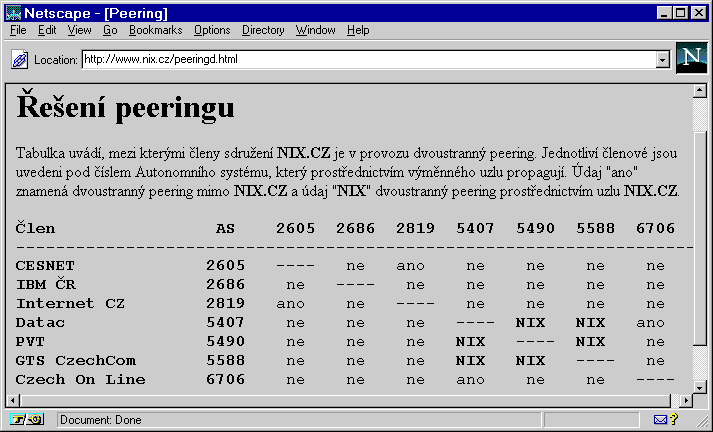Click the '5490' column header

(x=536, y=228)
